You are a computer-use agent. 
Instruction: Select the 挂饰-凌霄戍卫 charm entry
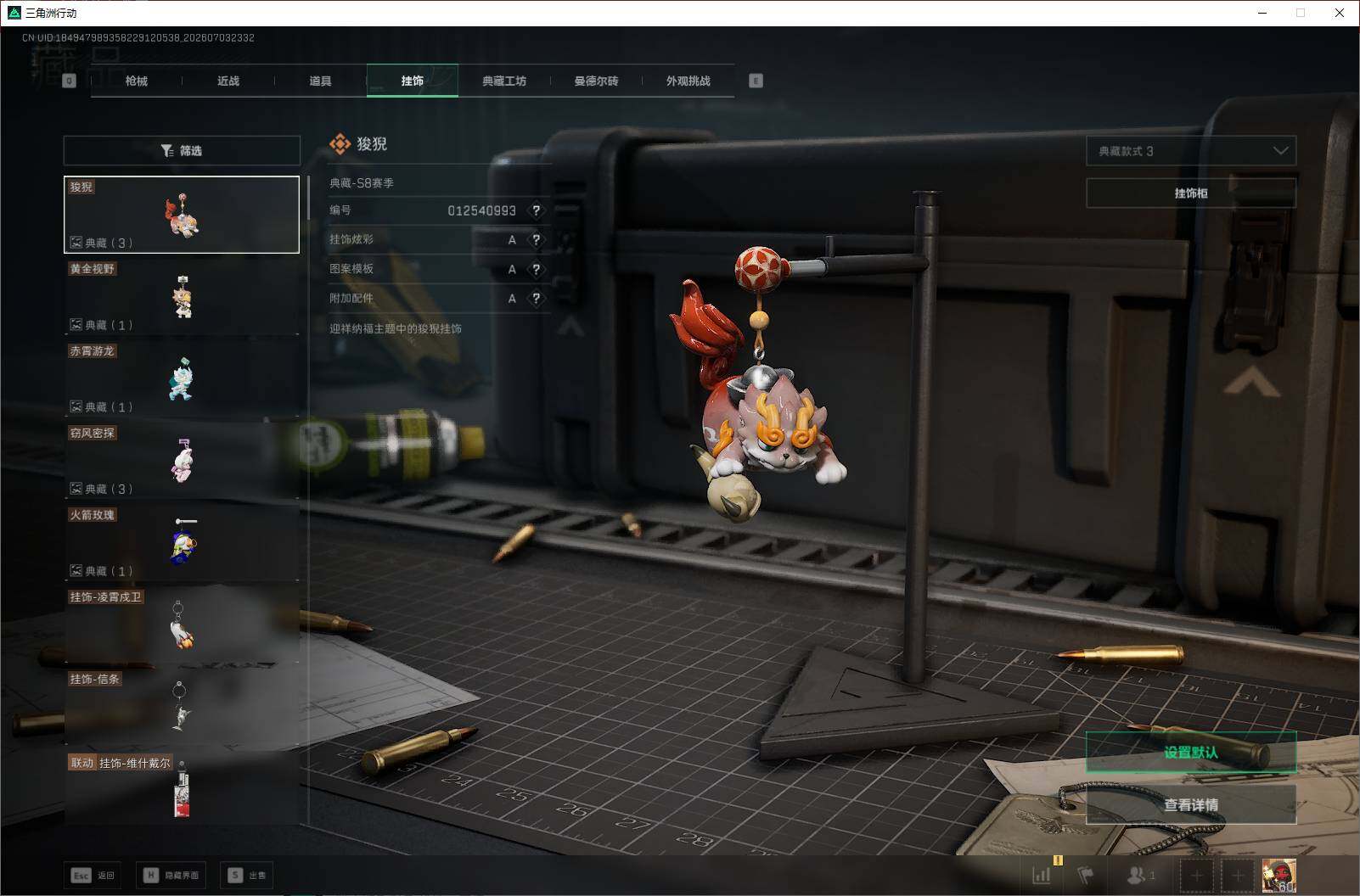pyautogui.click(x=182, y=625)
